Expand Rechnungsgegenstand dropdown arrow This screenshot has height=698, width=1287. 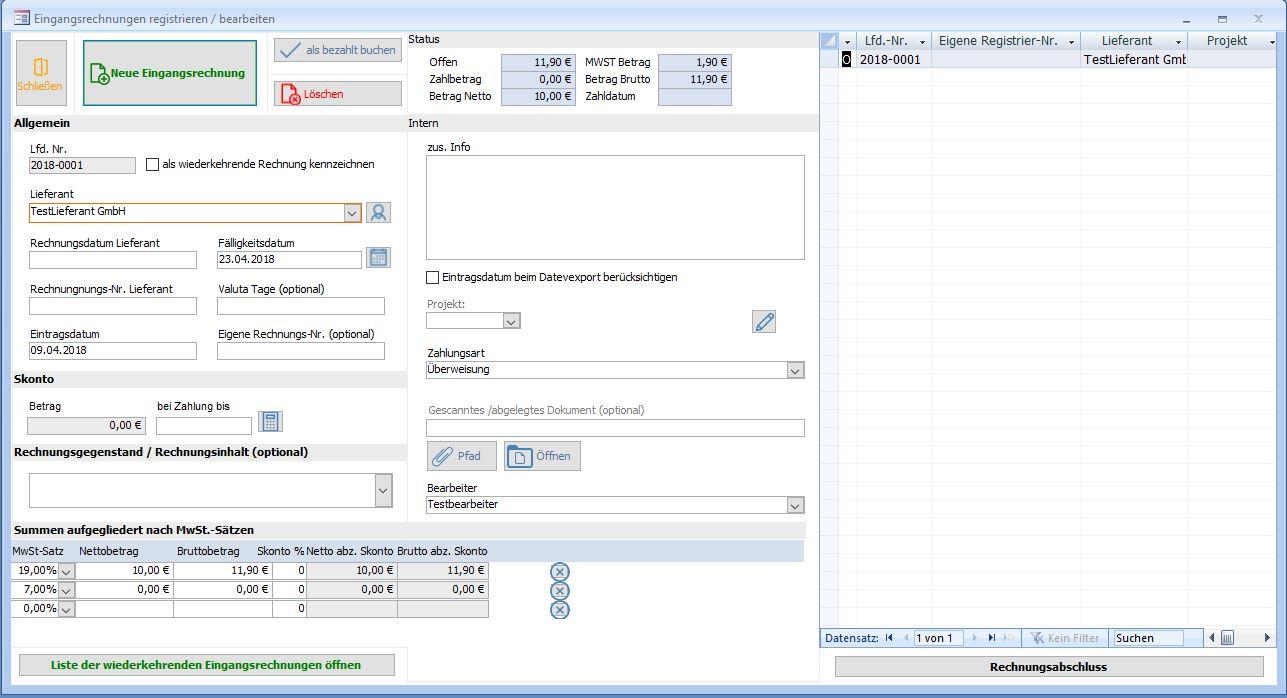coord(383,490)
